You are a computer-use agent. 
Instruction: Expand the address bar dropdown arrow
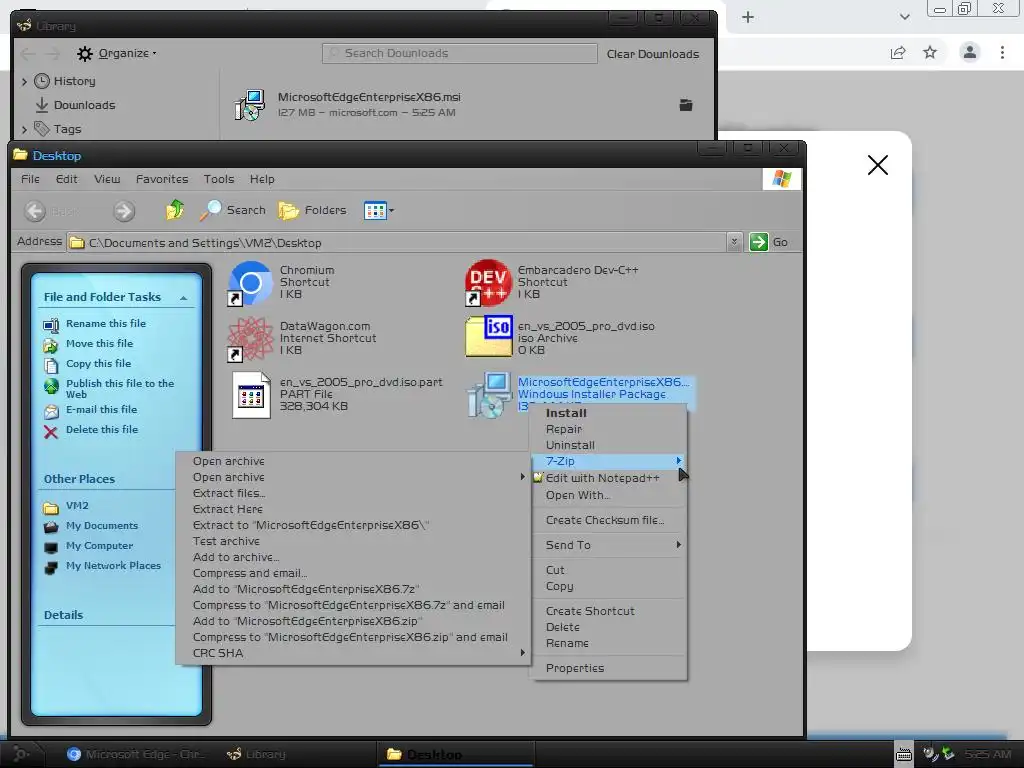[x=734, y=242]
